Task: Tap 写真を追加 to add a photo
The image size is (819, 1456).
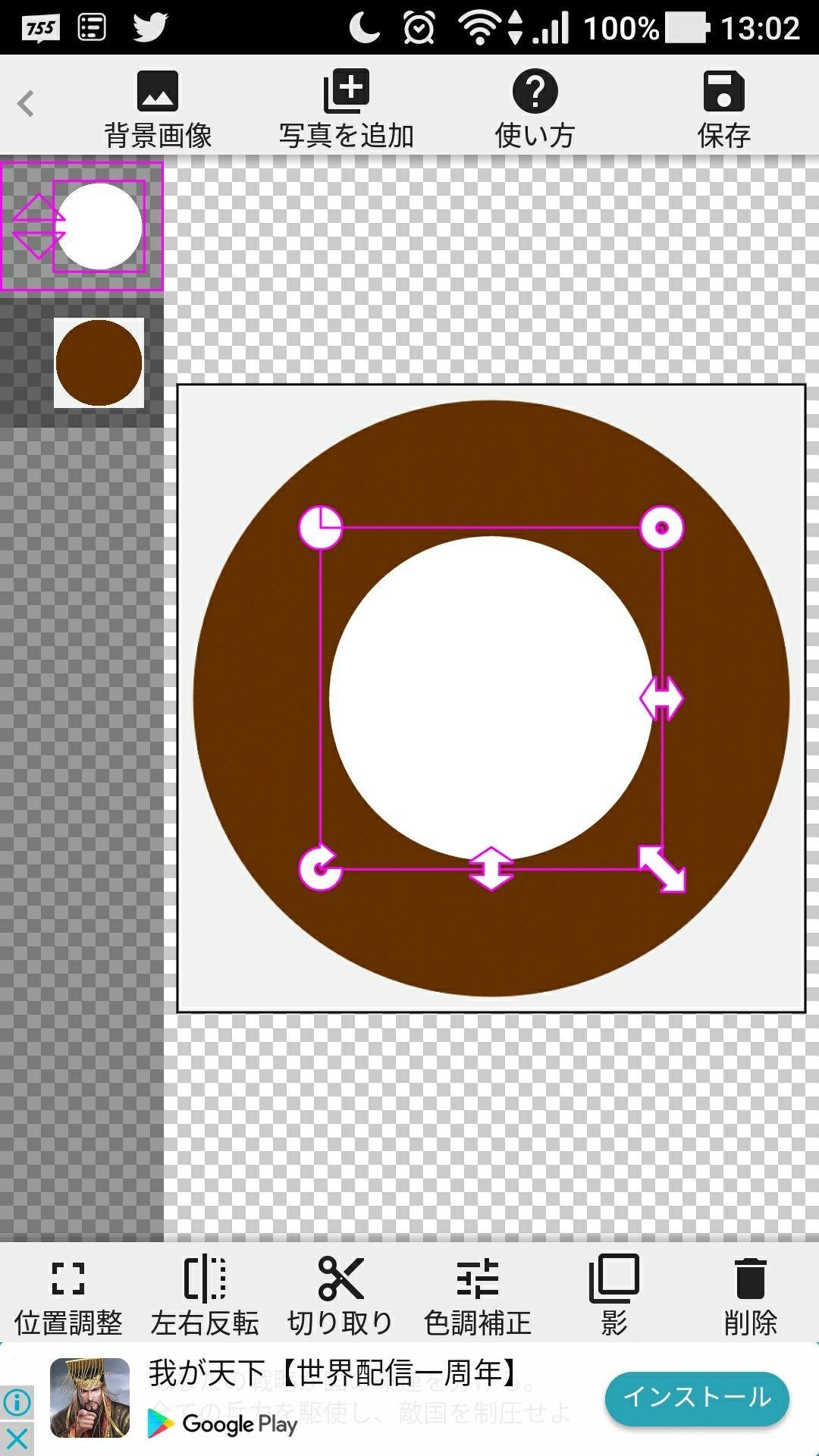Action: tap(346, 108)
